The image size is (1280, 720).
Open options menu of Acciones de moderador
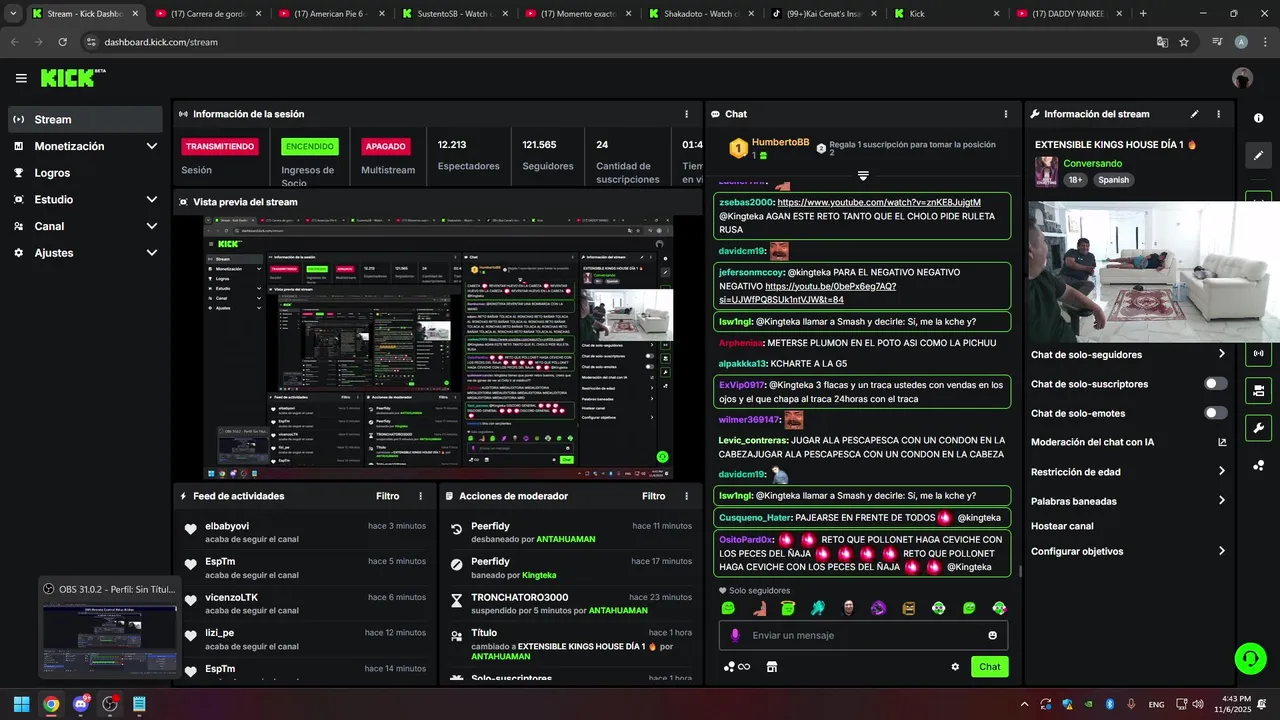coord(686,496)
